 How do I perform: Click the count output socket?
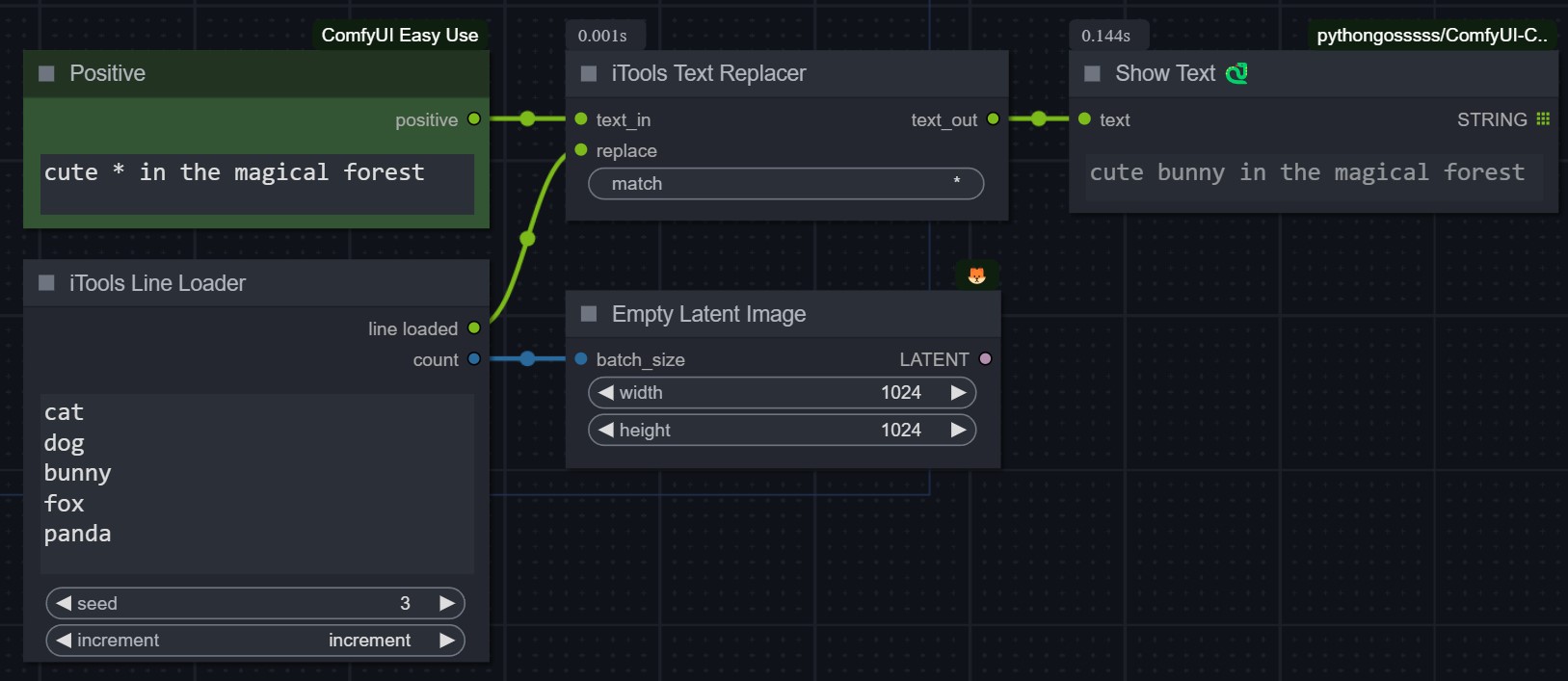(x=474, y=358)
